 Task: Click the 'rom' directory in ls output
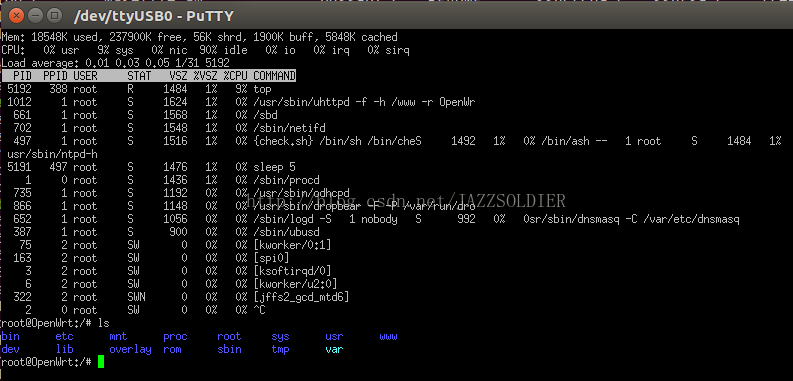[x=172, y=349]
